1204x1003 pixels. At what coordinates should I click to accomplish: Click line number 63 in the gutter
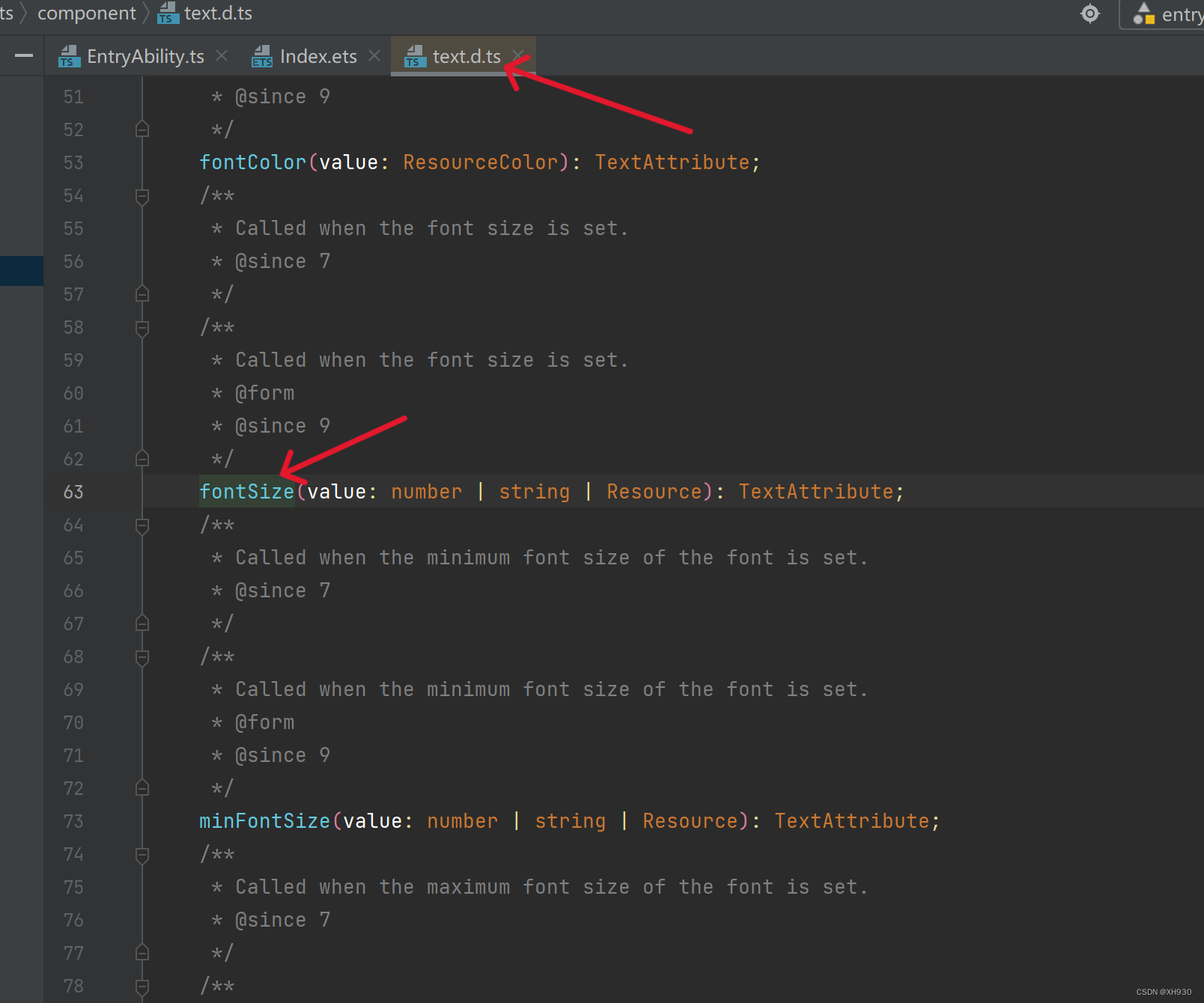click(x=73, y=492)
